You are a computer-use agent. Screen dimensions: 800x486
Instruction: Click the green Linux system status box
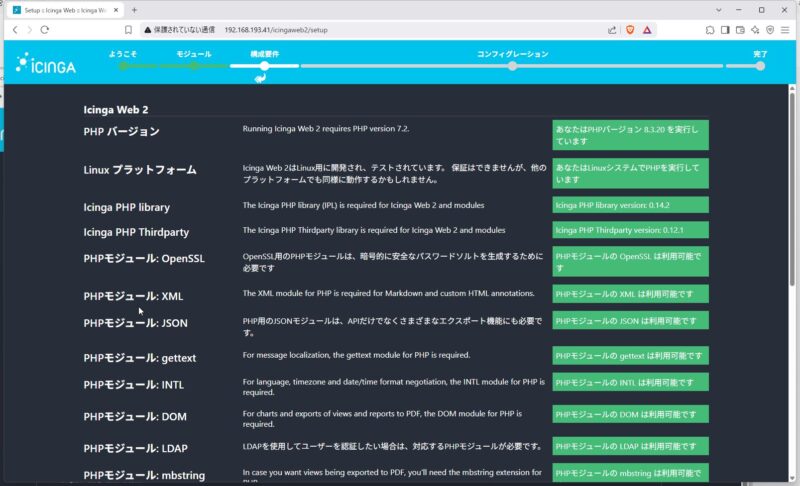[630, 173]
